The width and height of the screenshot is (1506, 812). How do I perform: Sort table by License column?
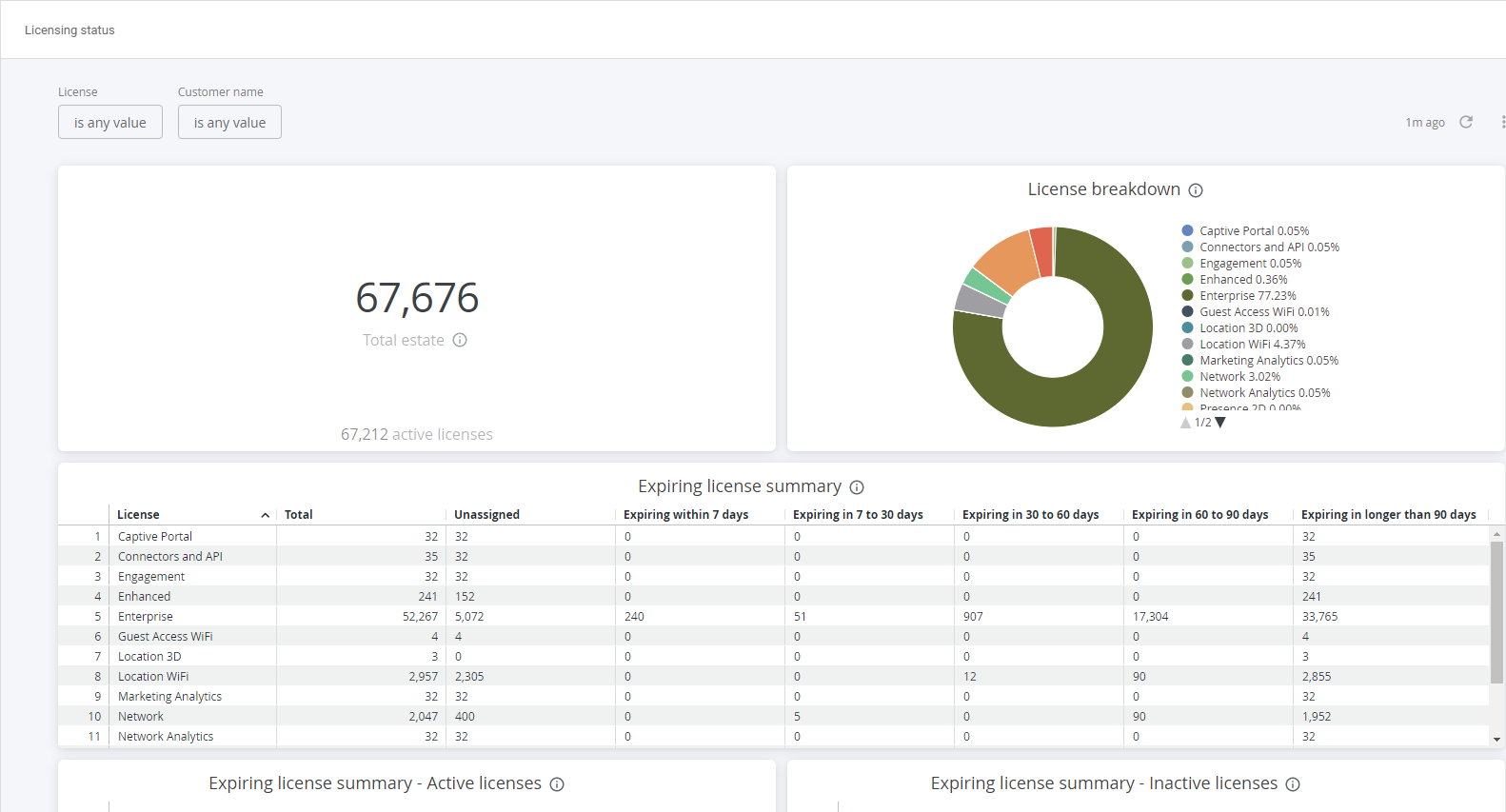click(x=139, y=515)
